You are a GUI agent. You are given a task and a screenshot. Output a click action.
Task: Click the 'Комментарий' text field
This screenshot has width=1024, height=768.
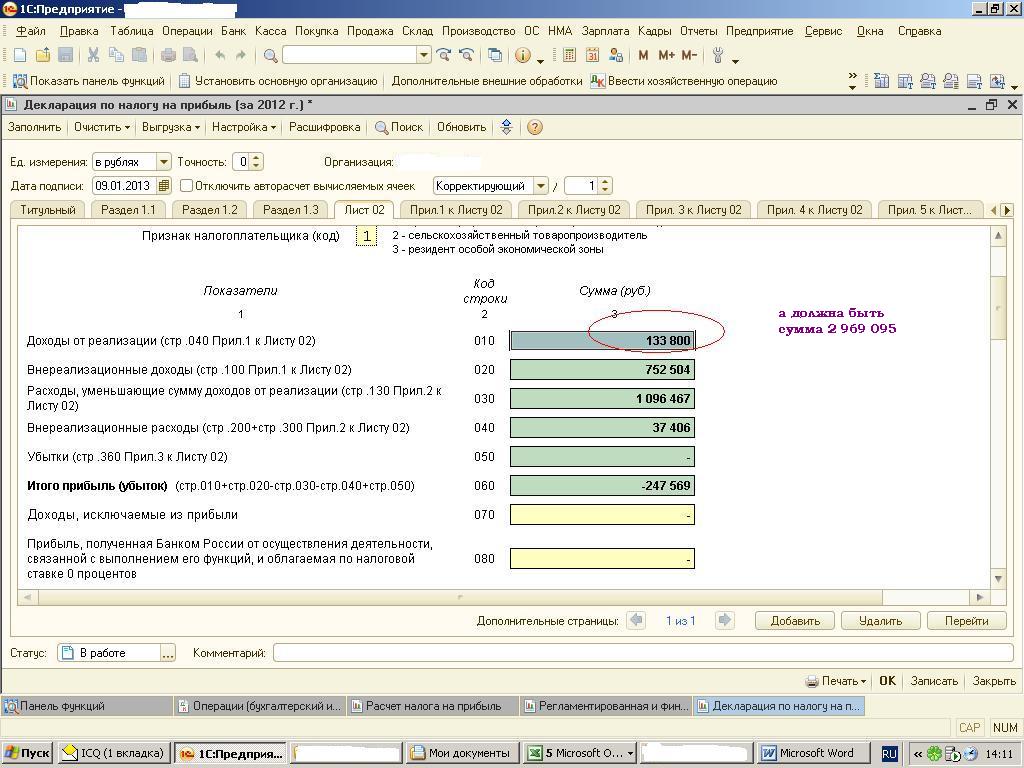(642, 653)
